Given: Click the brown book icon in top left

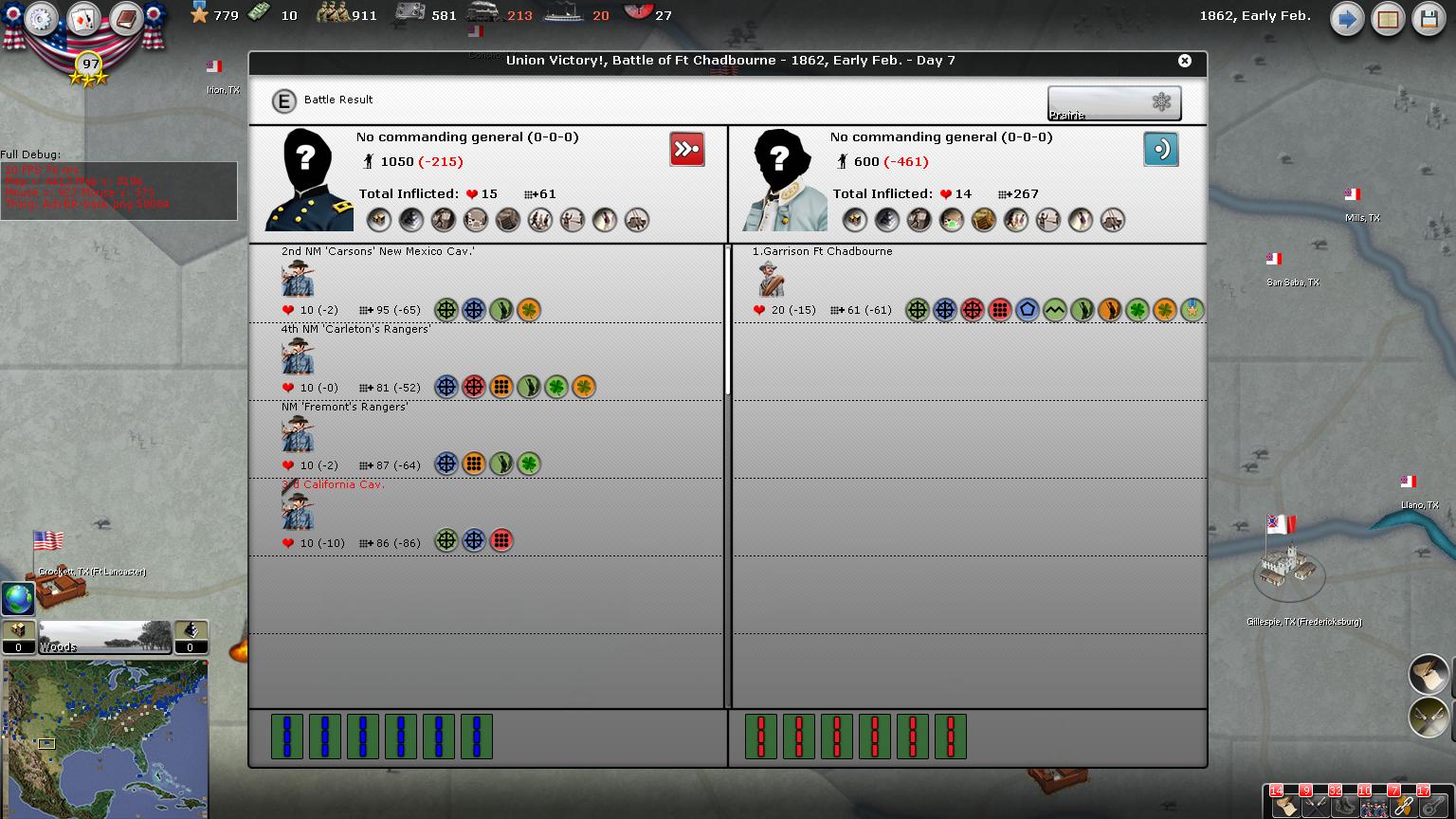Looking at the screenshot, I should click(x=125, y=19).
